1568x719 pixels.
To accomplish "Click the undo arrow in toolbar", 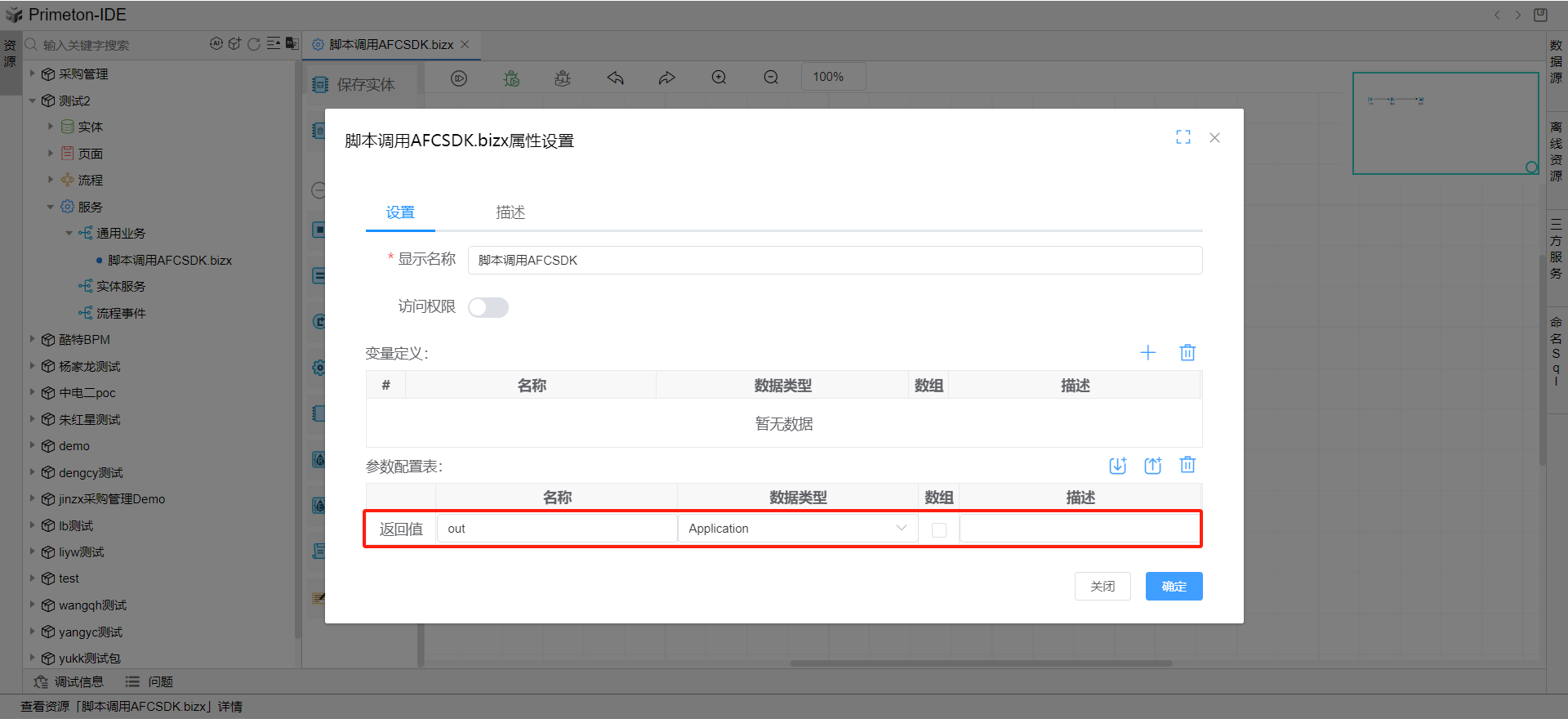I will click(615, 78).
